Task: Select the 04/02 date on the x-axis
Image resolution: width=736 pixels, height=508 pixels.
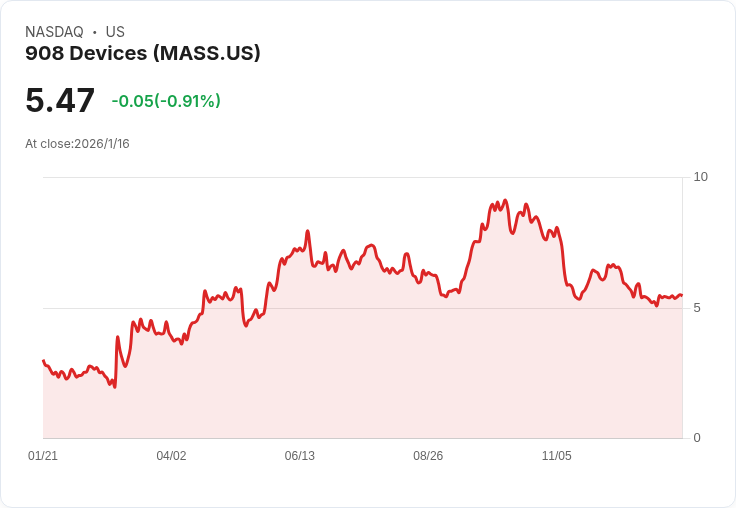Action: pos(171,456)
